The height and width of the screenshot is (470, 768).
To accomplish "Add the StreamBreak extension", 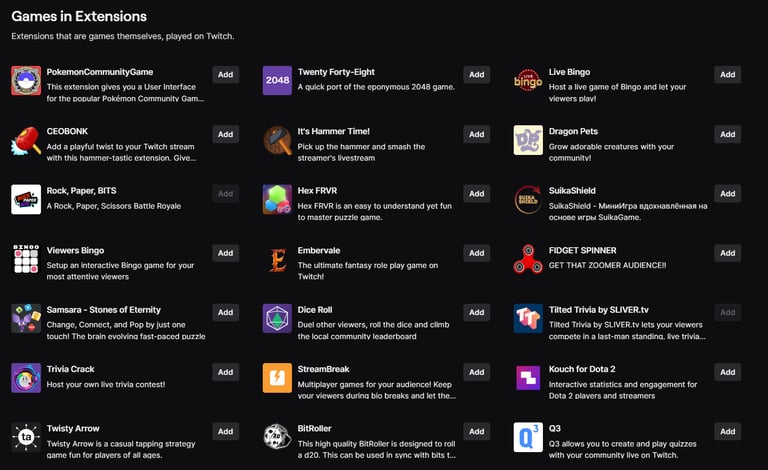I will click(477, 372).
